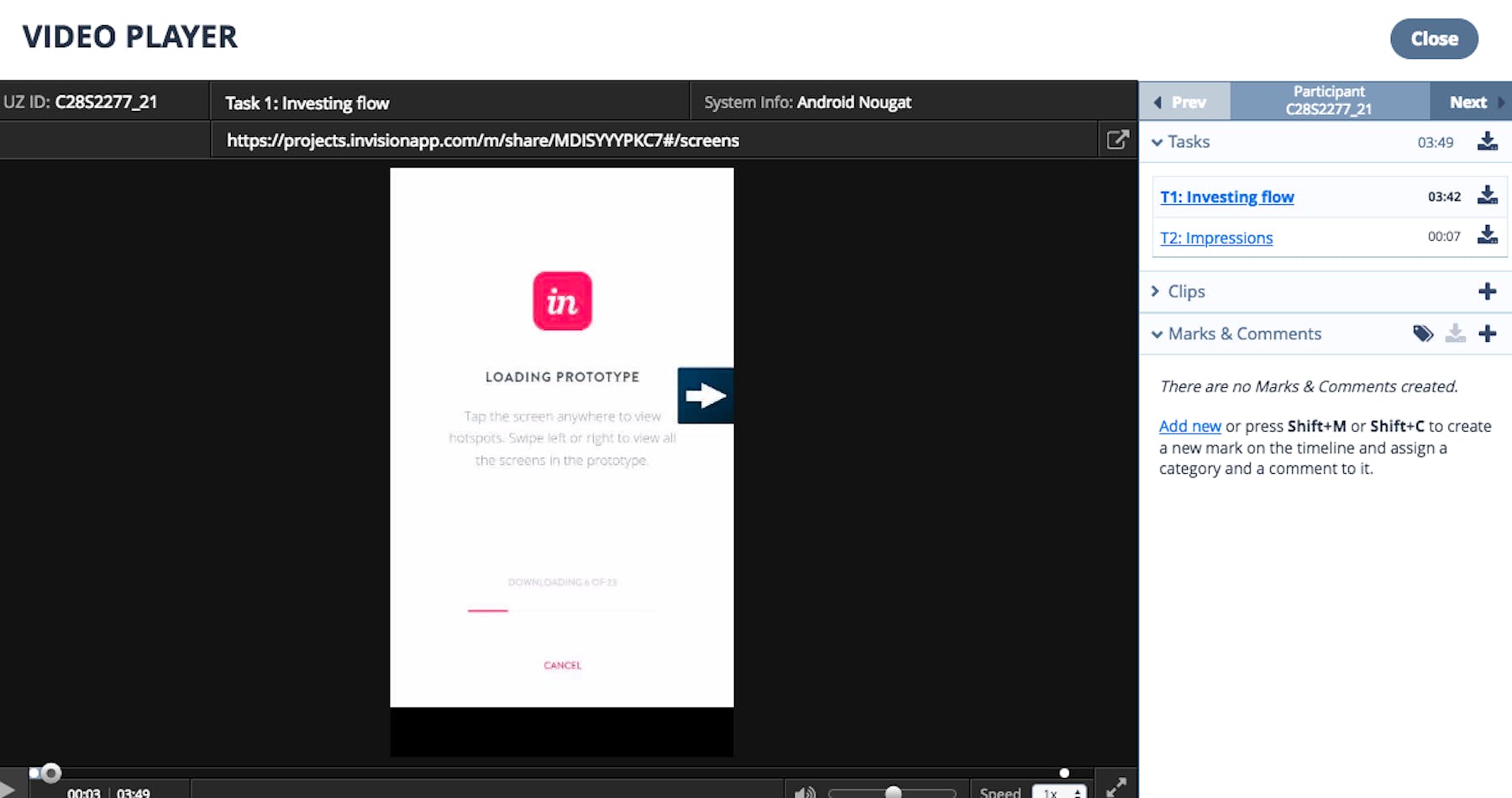Go to the next participant
1512x798 pixels.
coord(1471,102)
